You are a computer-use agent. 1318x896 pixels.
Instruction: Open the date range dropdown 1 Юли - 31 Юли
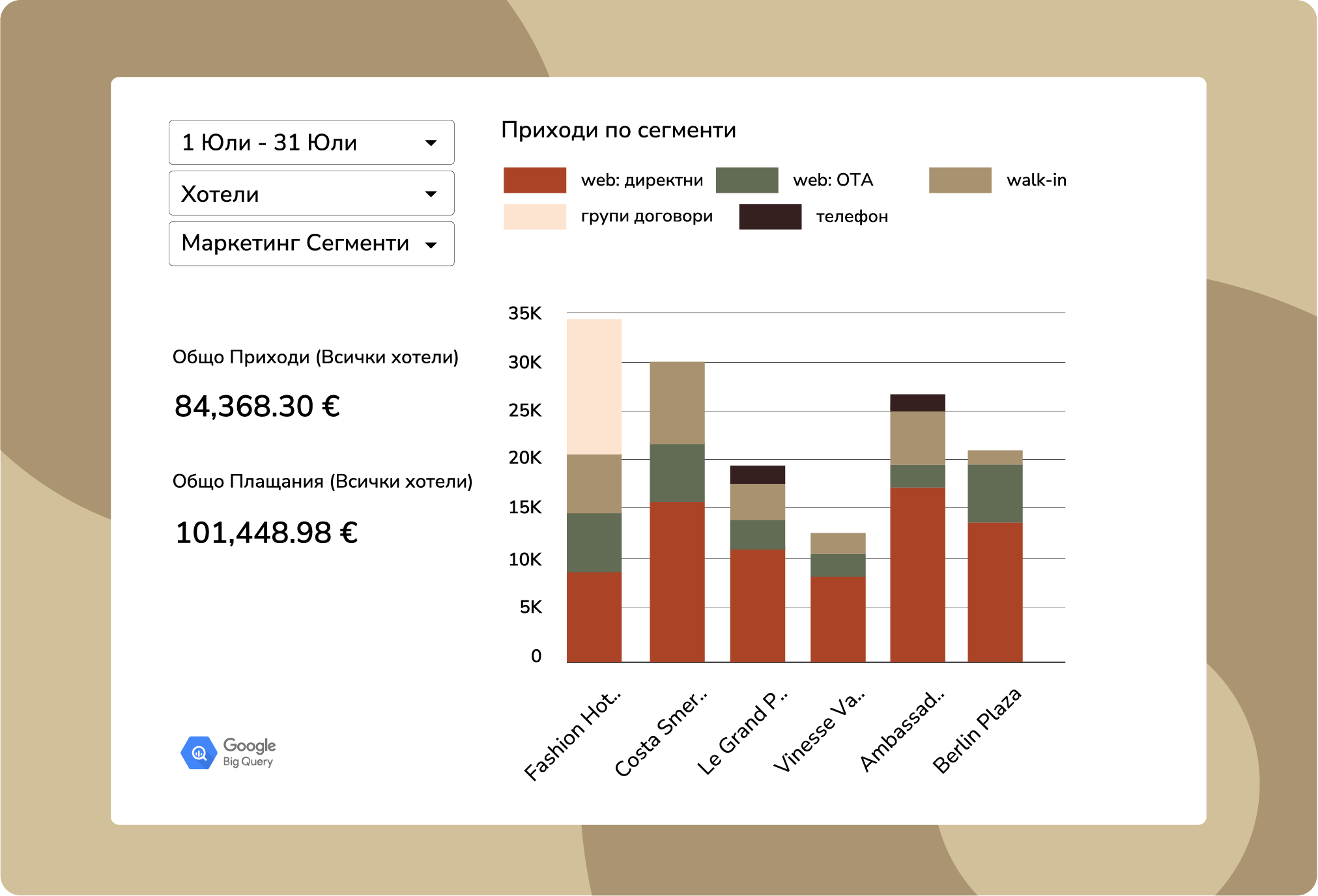(x=311, y=143)
